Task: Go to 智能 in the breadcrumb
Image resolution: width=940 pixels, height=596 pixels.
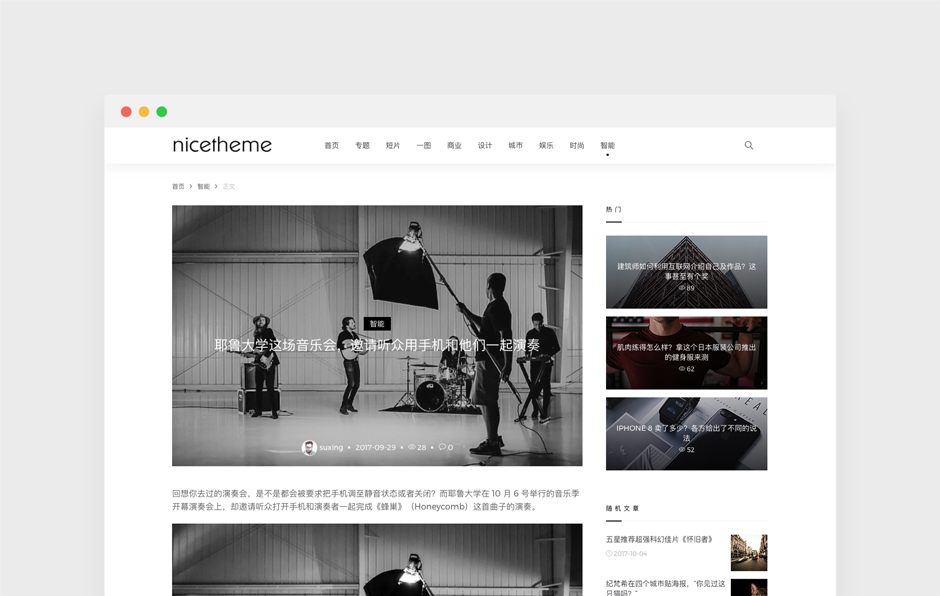Action: coord(203,186)
